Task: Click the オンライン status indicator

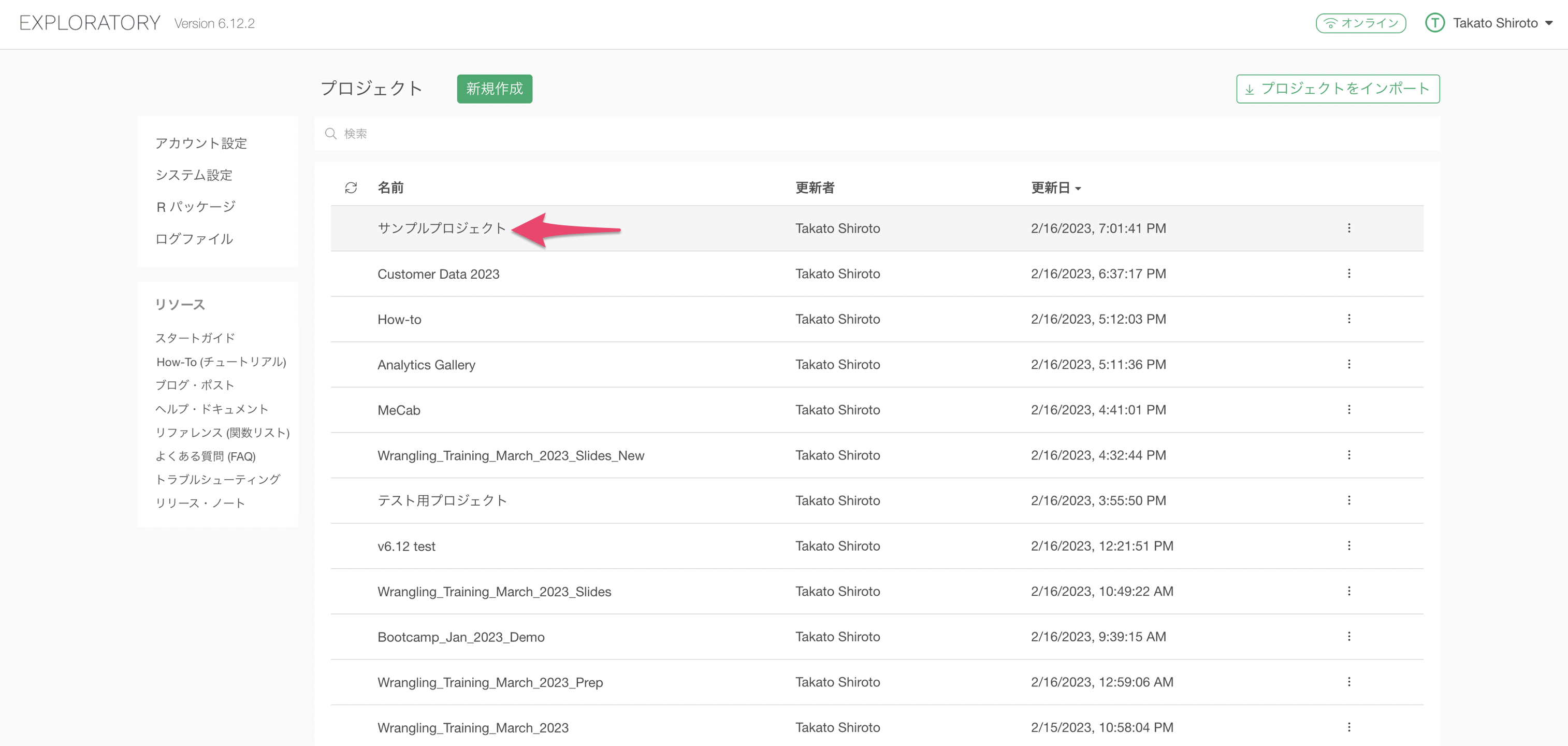Action: click(1360, 23)
